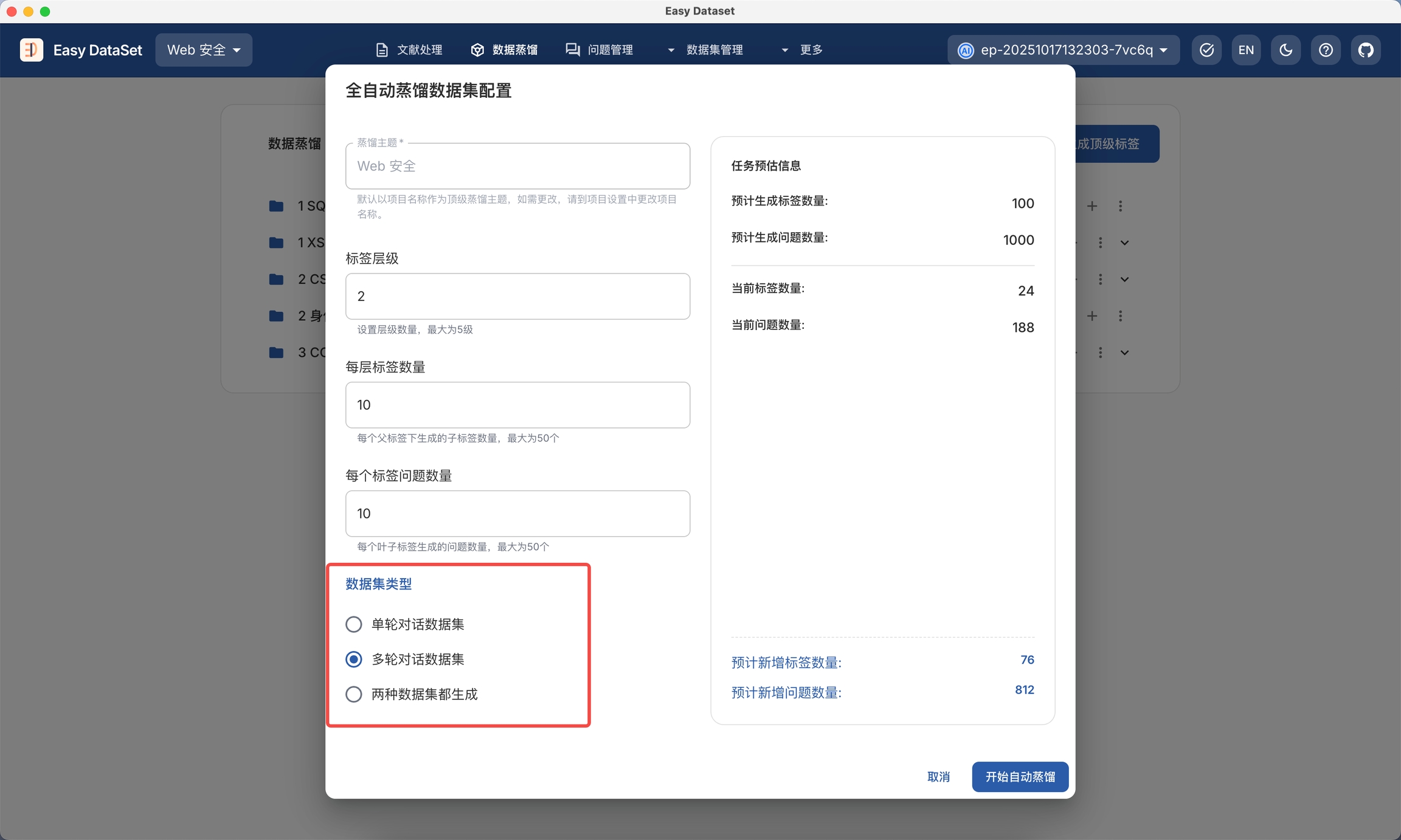Click the GitHub icon in header
Image resolution: width=1401 pixels, height=840 pixels.
click(1366, 50)
